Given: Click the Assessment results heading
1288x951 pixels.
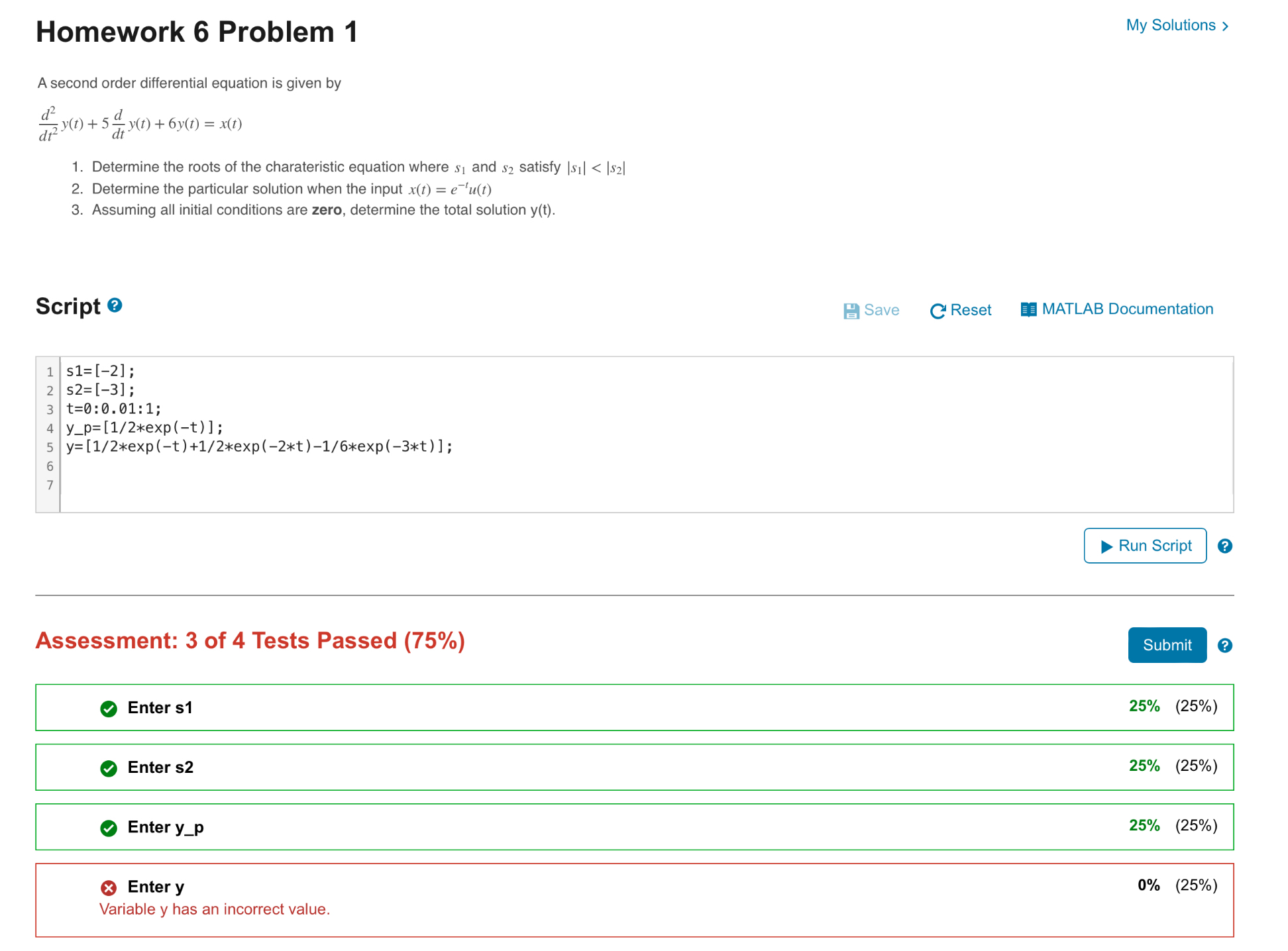Looking at the screenshot, I should coord(250,640).
